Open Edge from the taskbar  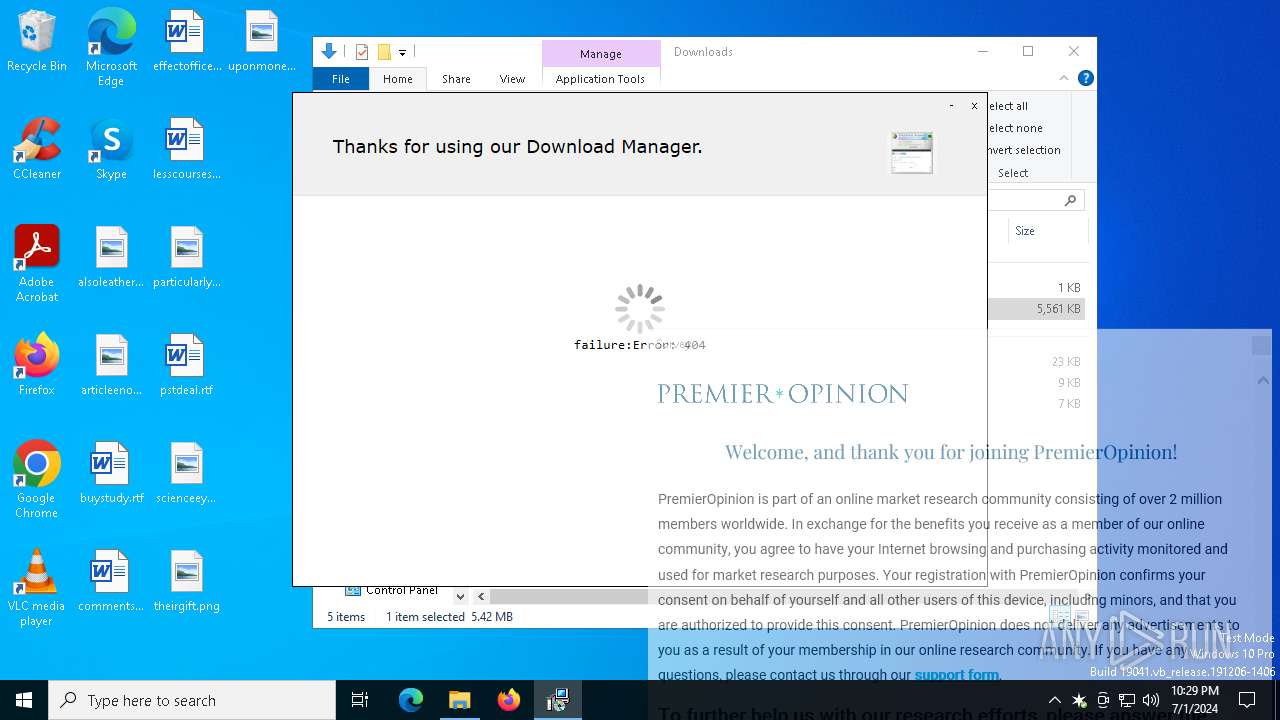[411, 700]
